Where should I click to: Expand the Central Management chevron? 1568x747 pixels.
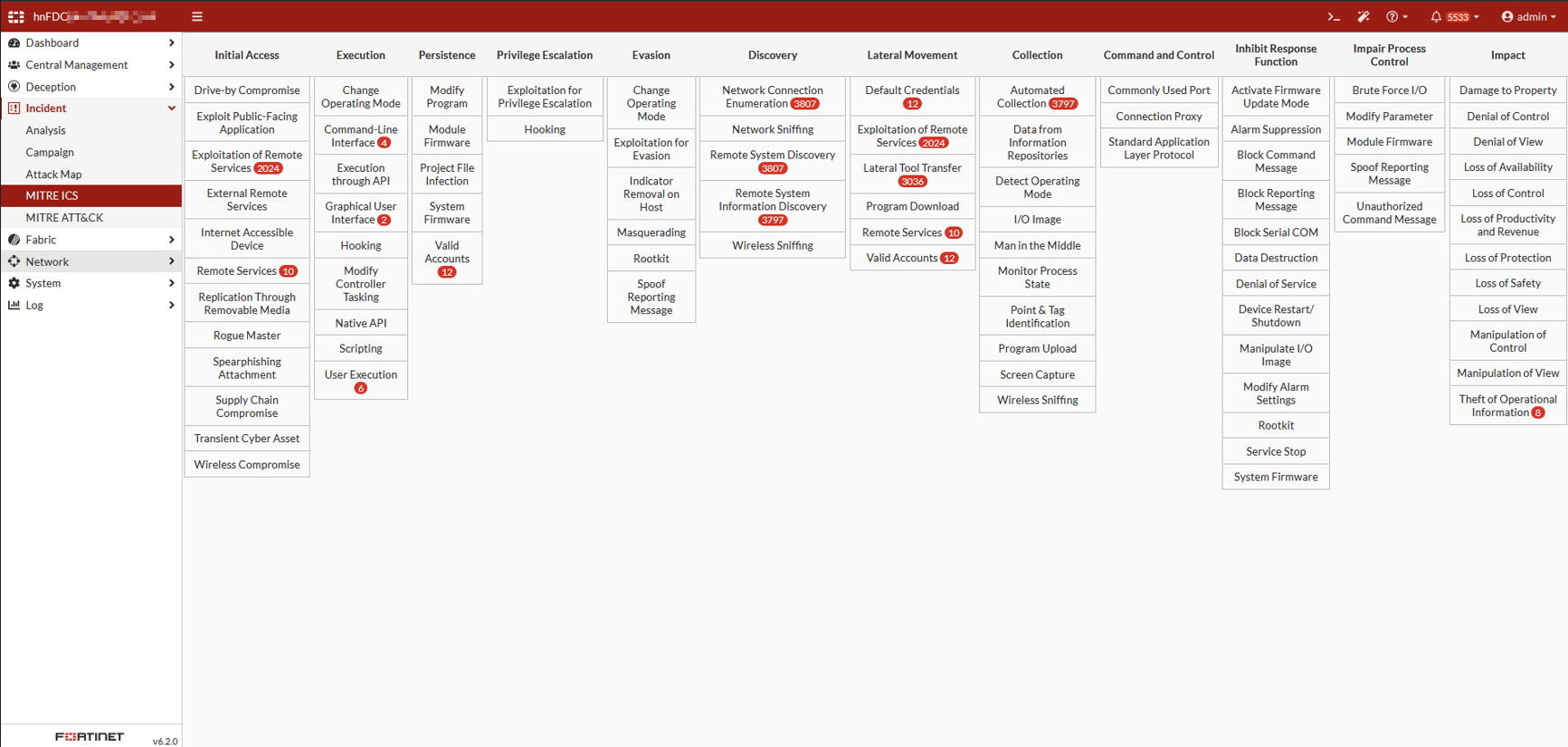tap(171, 65)
